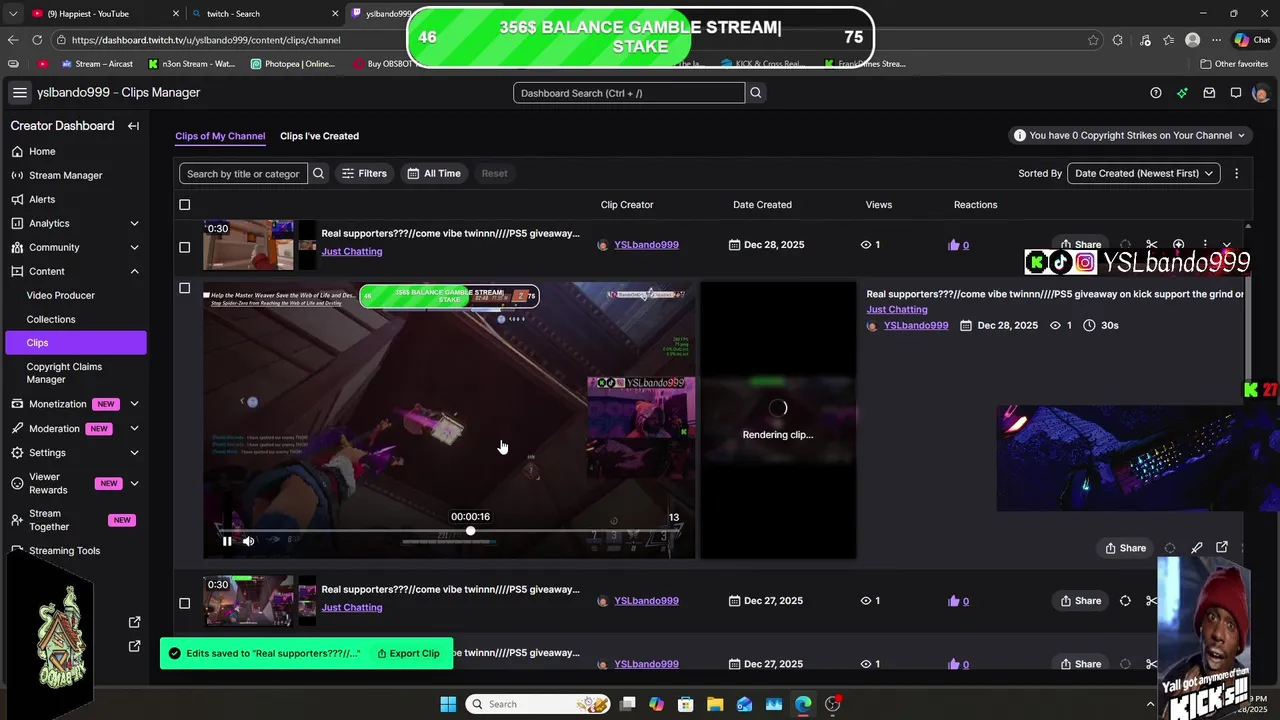Open Video Producer under Content

tap(61, 295)
